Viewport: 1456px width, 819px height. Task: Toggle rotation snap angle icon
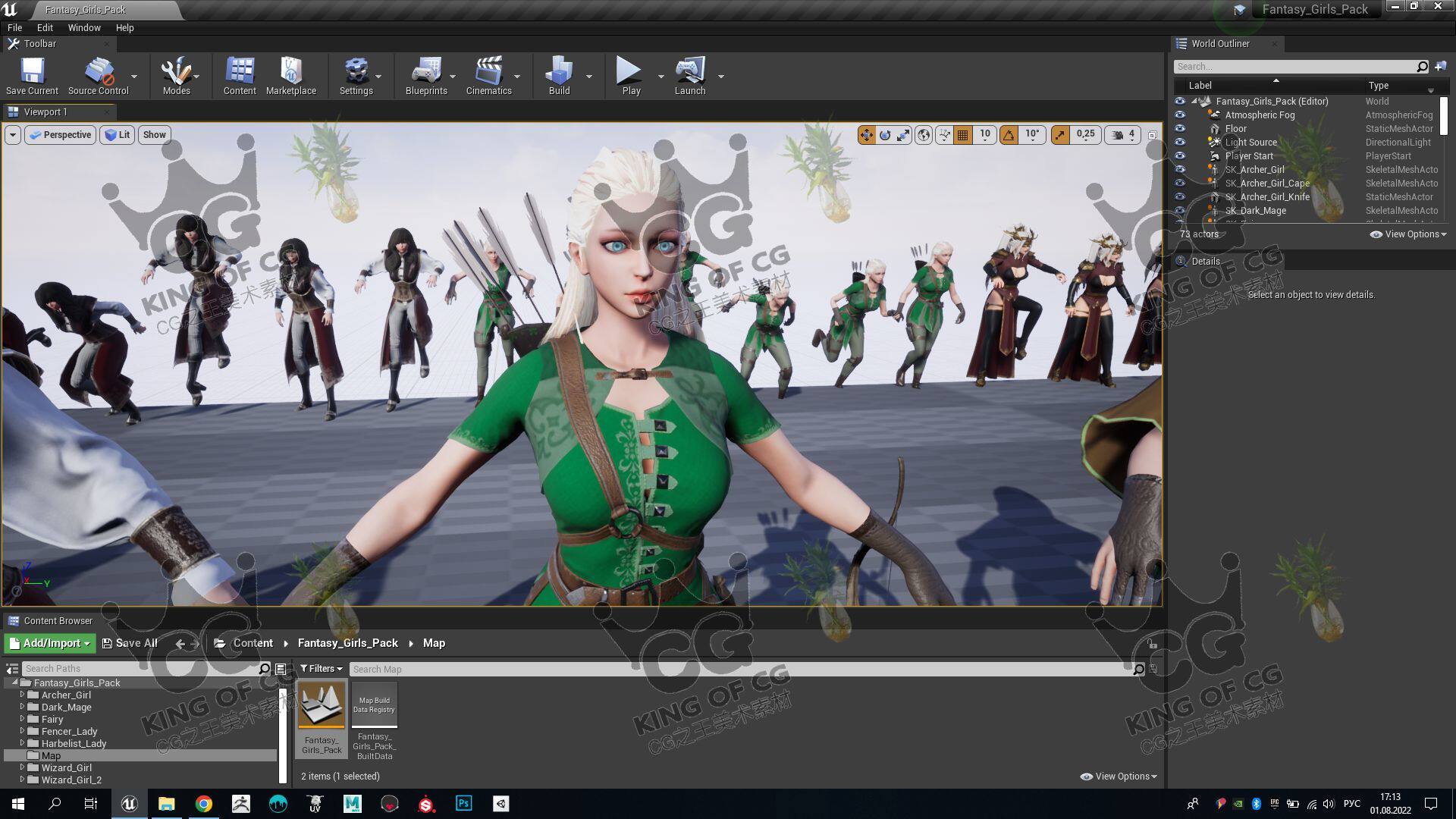pyautogui.click(x=1009, y=135)
